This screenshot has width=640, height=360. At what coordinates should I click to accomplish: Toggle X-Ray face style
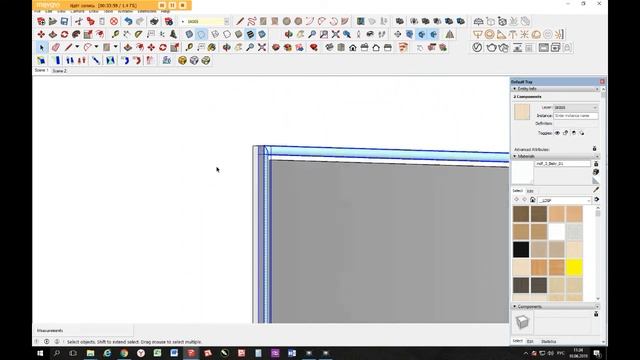point(189,35)
